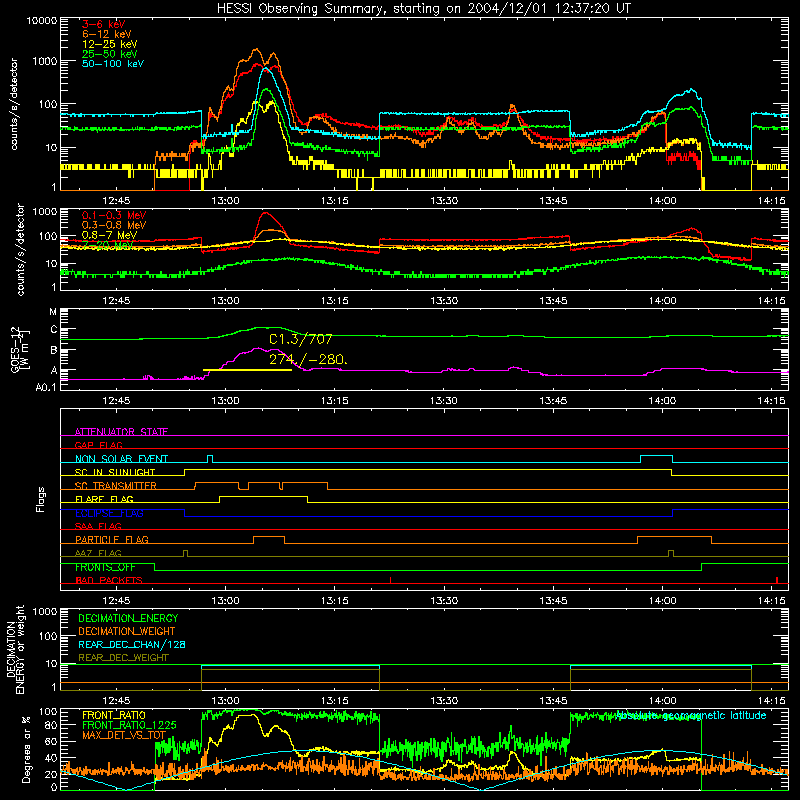Click the 7-20 MeV legend entry
This screenshot has width=800, height=800.
point(108,245)
